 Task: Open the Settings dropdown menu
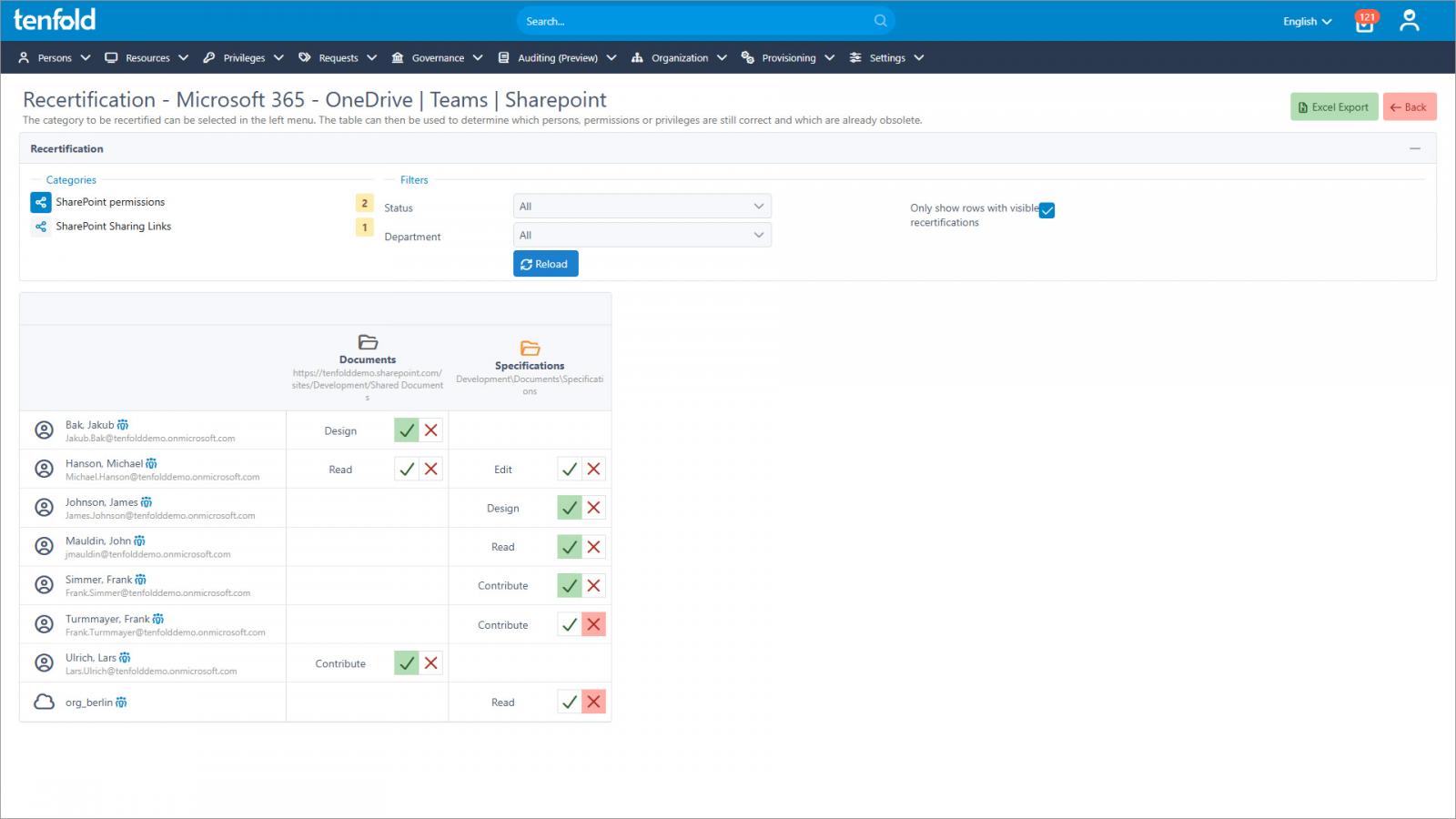pos(886,57)
